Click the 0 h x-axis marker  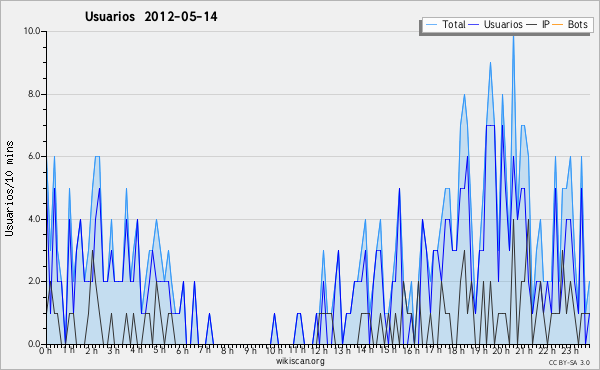click(x=45, y=350)
